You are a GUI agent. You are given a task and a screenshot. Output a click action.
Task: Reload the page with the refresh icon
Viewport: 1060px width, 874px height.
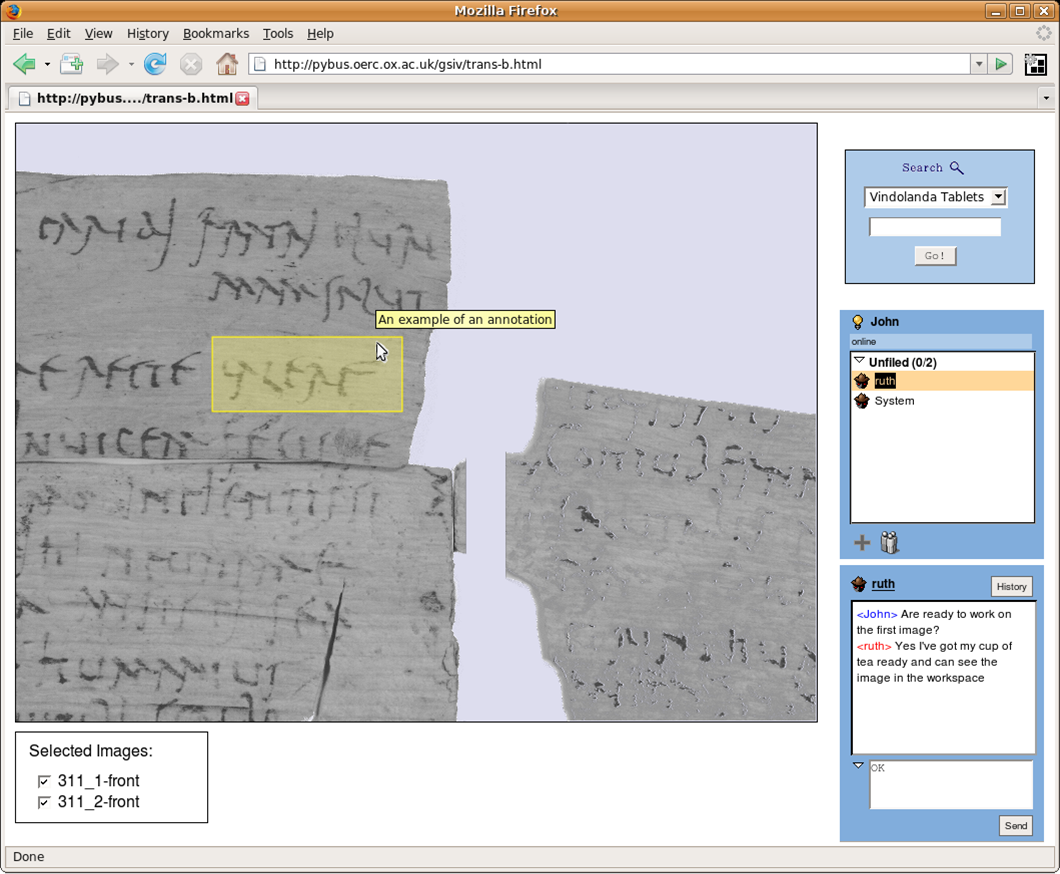coord(155,65)
